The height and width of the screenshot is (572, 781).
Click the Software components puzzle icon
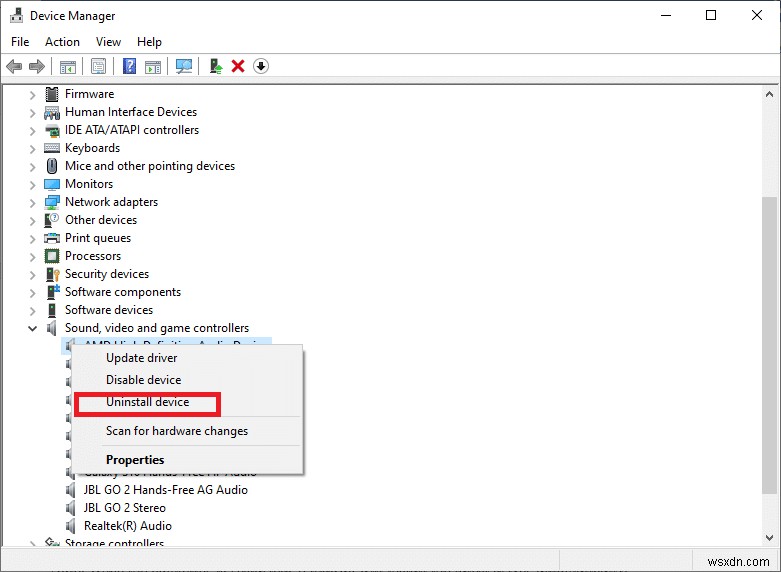[53, 291]
